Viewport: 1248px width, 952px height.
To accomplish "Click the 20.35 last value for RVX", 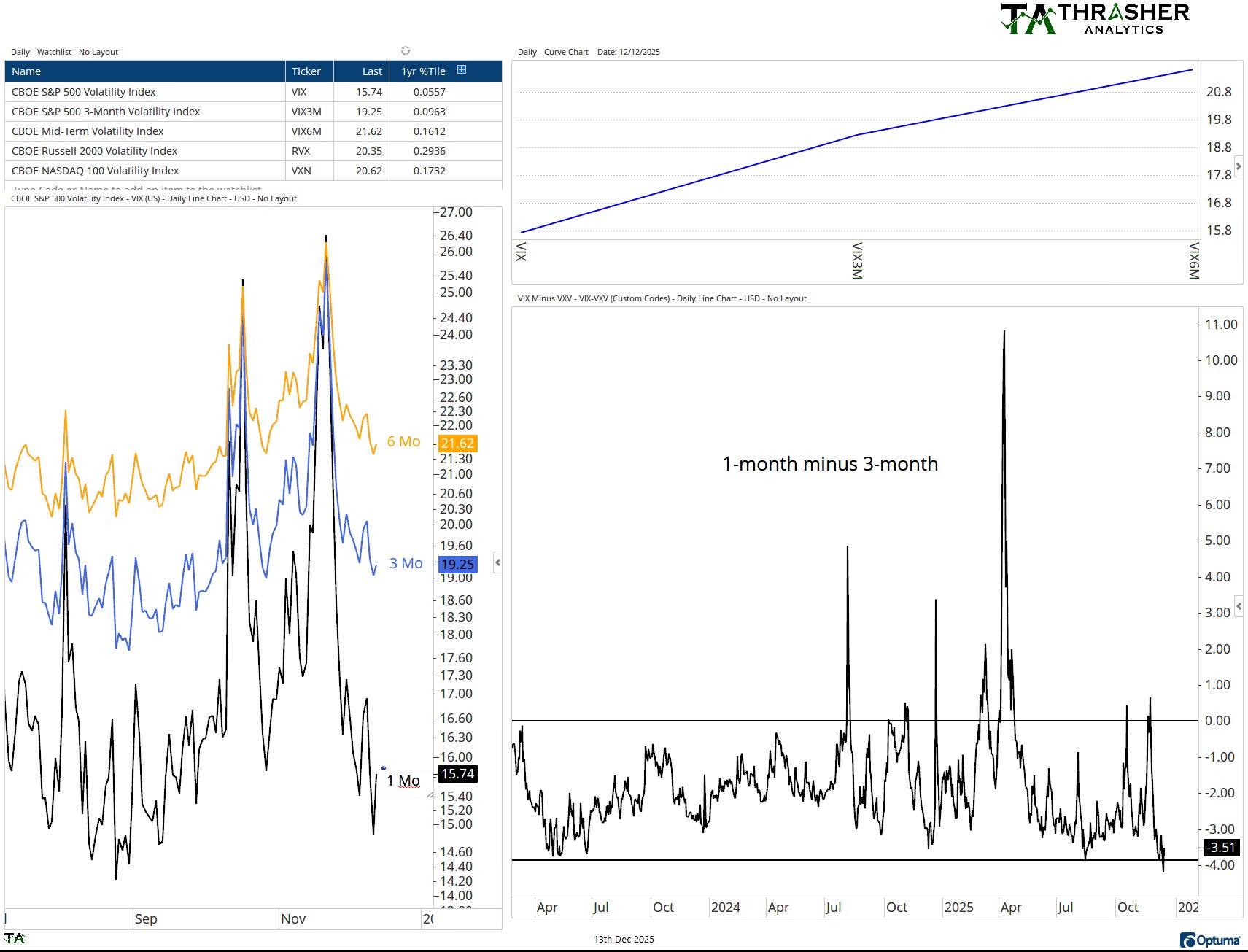I will click(x=362, y=151).
